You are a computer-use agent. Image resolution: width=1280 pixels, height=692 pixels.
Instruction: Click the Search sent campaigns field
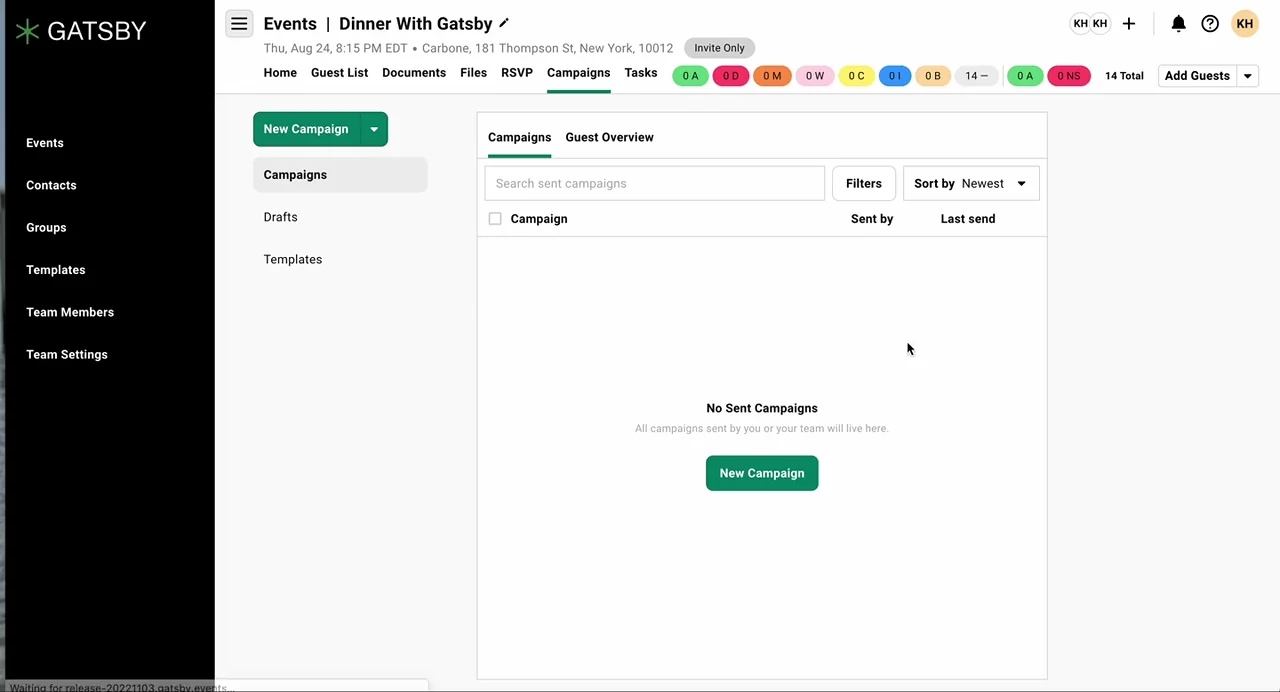point(654,184)
